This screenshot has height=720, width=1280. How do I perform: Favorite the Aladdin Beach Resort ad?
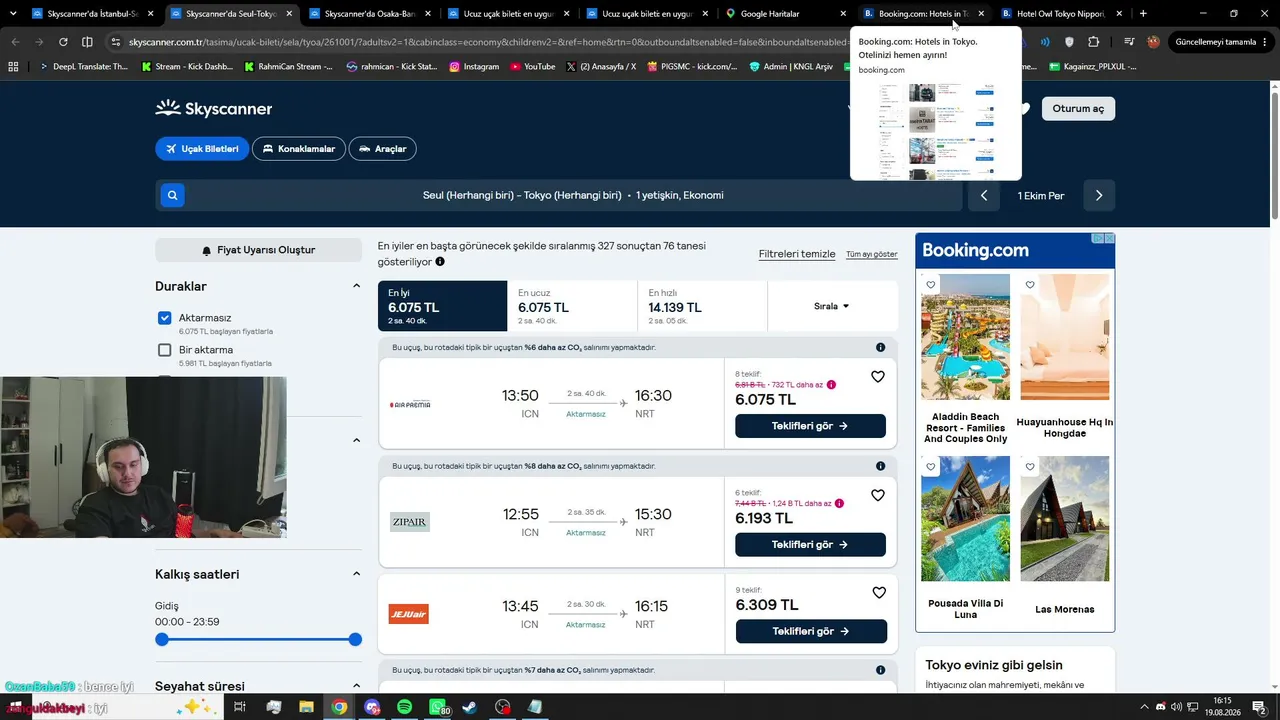pos(931,285)
